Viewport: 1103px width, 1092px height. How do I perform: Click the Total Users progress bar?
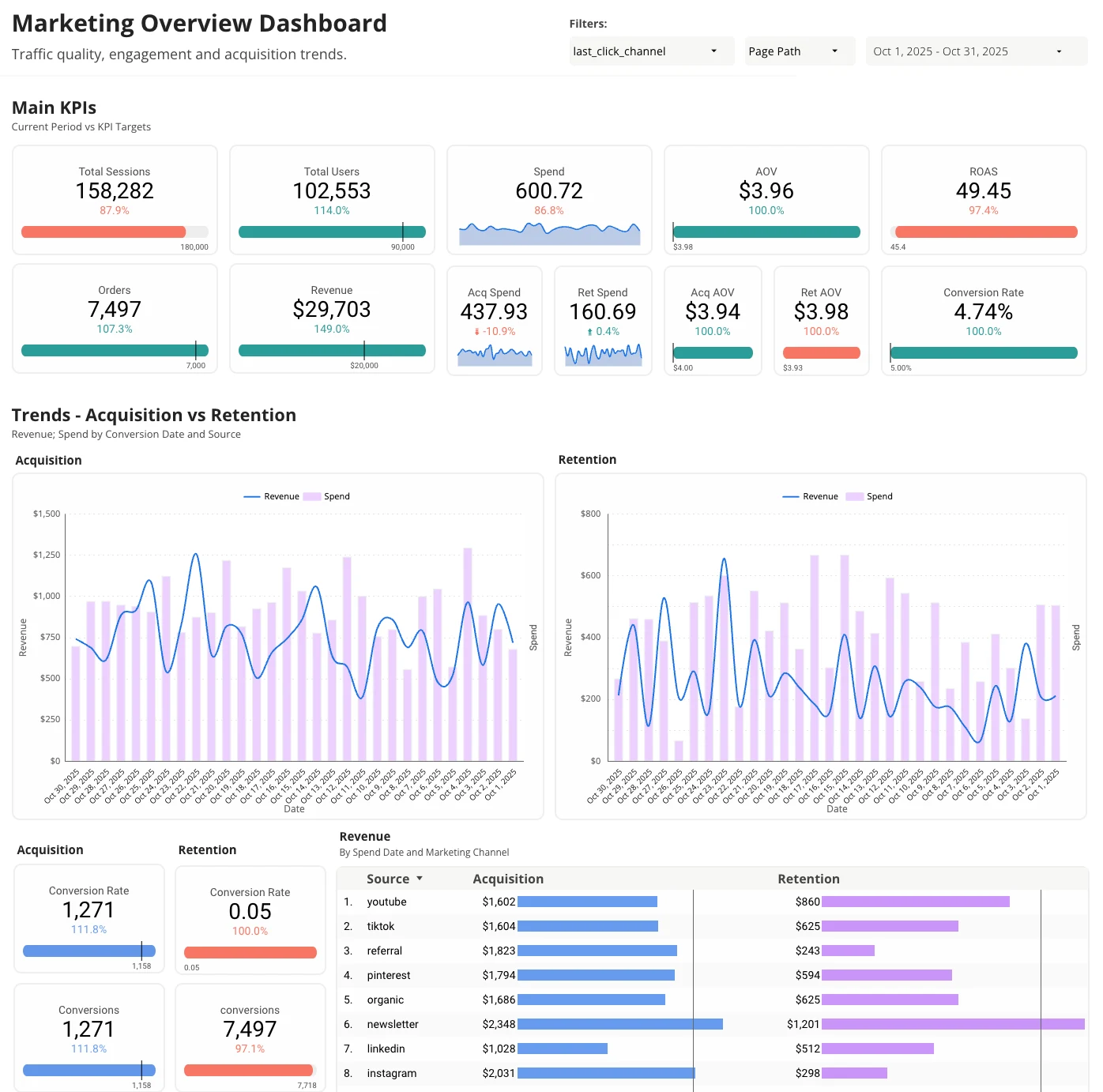tap(332, 232)
